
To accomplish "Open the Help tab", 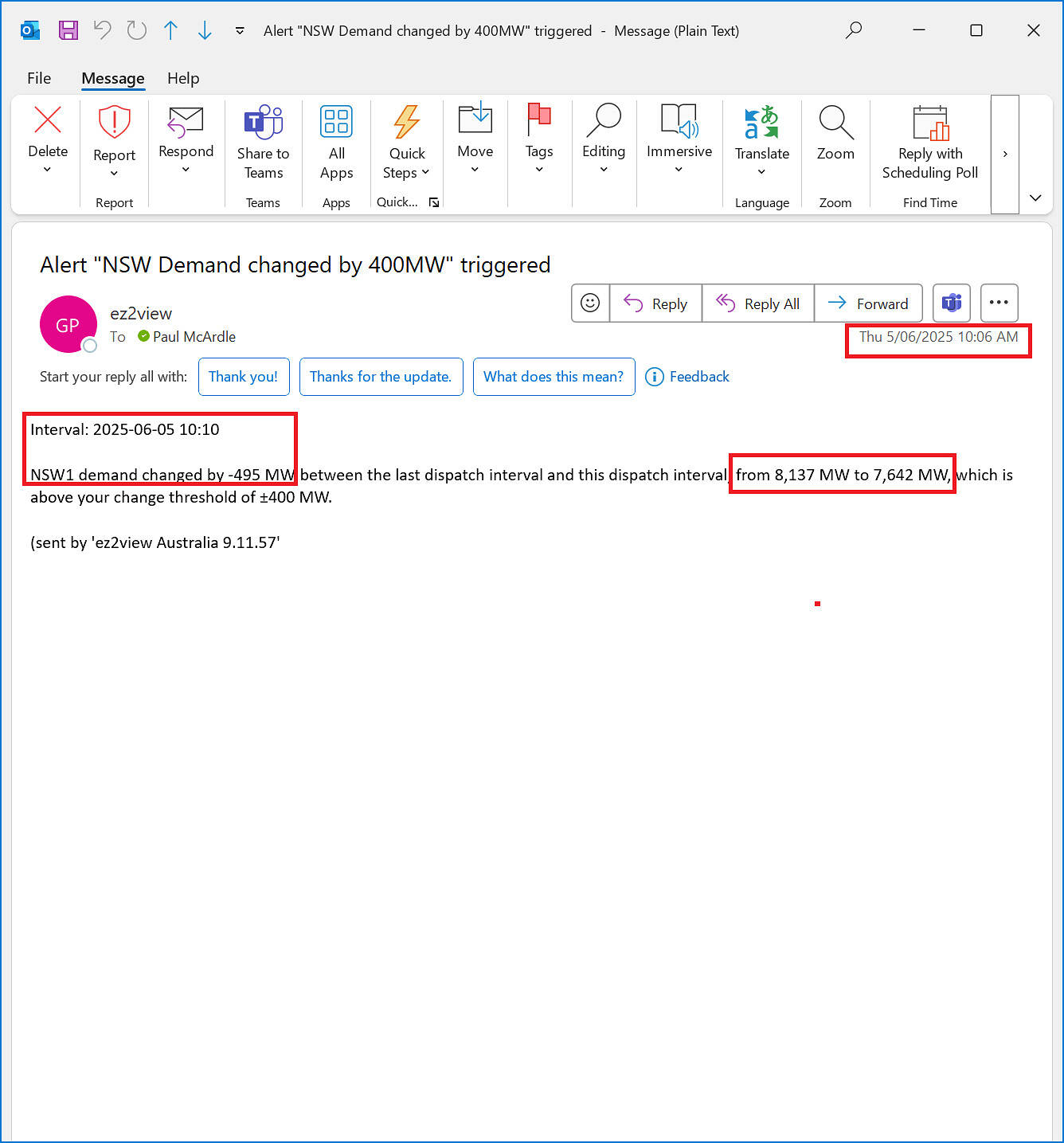I will pyautogui.click(x=183, y=78).
